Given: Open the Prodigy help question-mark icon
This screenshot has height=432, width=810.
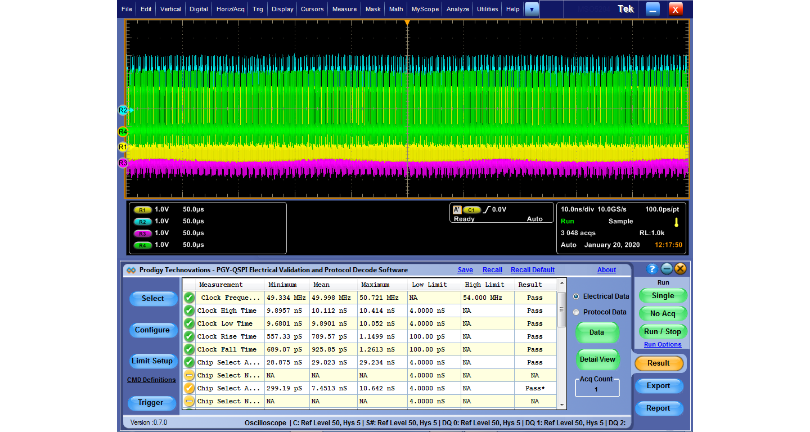Looking at the screenshot, I should click(x=652, y=269).
